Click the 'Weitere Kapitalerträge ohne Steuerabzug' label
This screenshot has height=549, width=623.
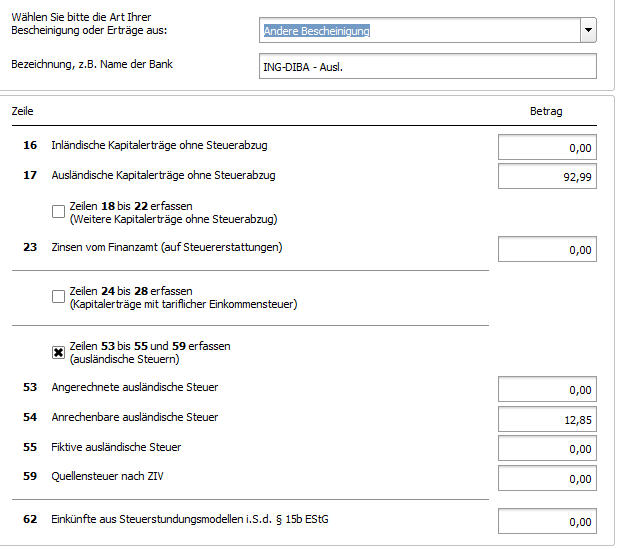click(173, 219)
